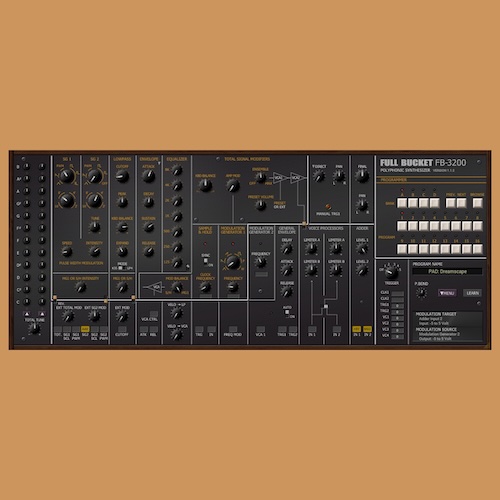This screenshot has height=500, width=500.
Task: Click the AMP MOD knob
Action: 233,185
